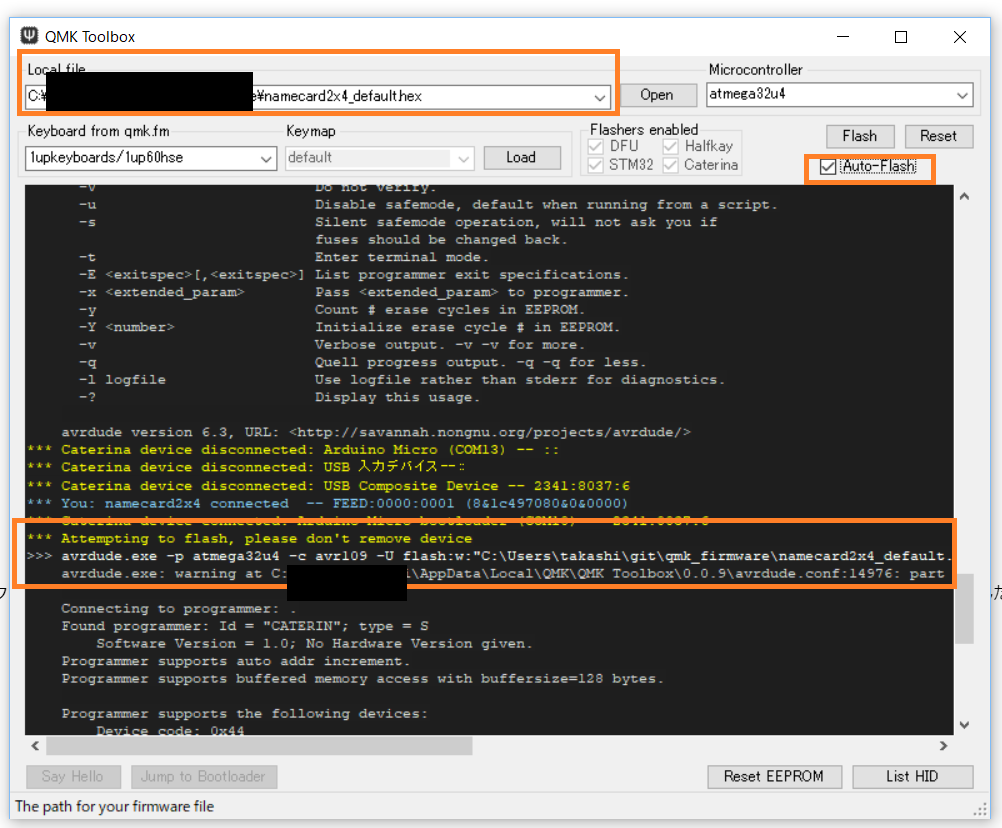Viewport: 1002px width, 828px height.
Task: Maximize the QMK Toolbox window
Action: pos(901,36)
